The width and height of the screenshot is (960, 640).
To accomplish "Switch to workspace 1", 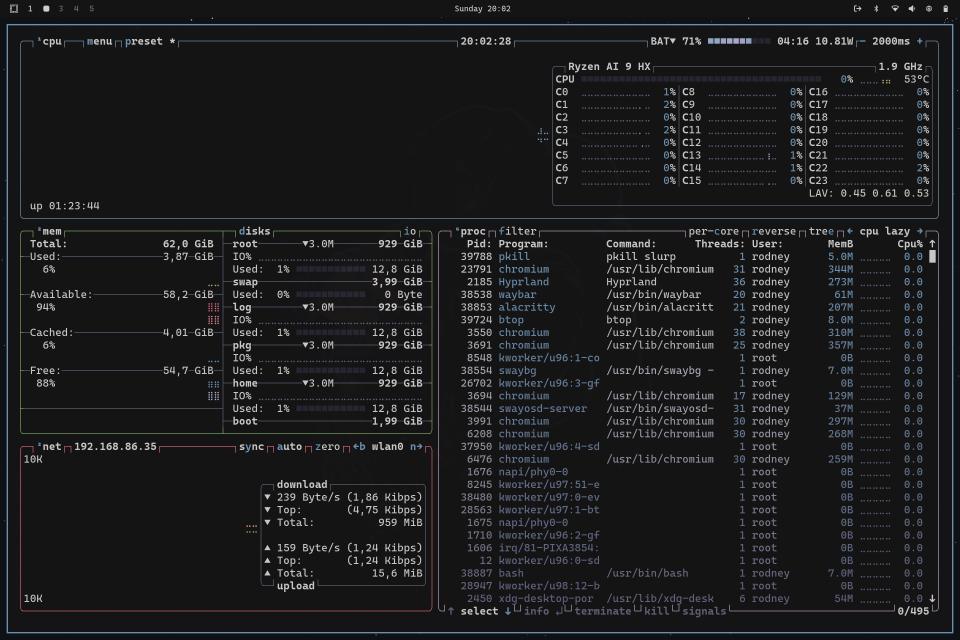I will 30,9.
